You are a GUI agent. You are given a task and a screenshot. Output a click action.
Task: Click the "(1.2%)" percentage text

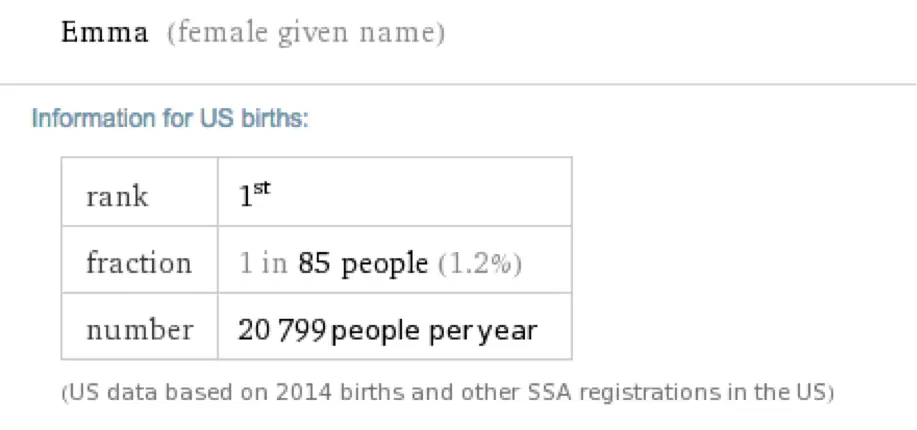[481, 263]
